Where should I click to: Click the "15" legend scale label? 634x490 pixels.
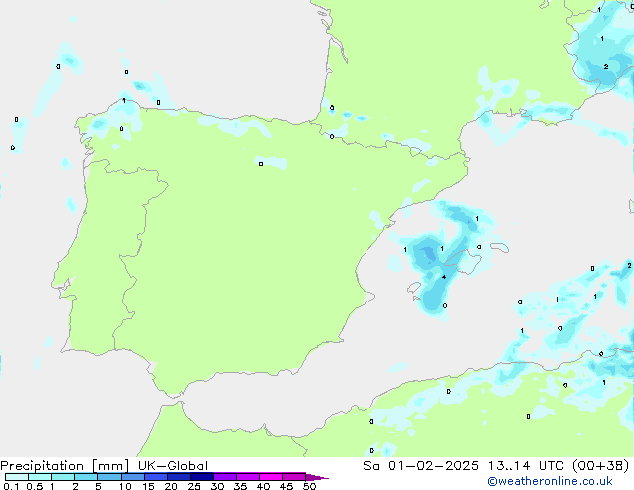coord(148,486)
